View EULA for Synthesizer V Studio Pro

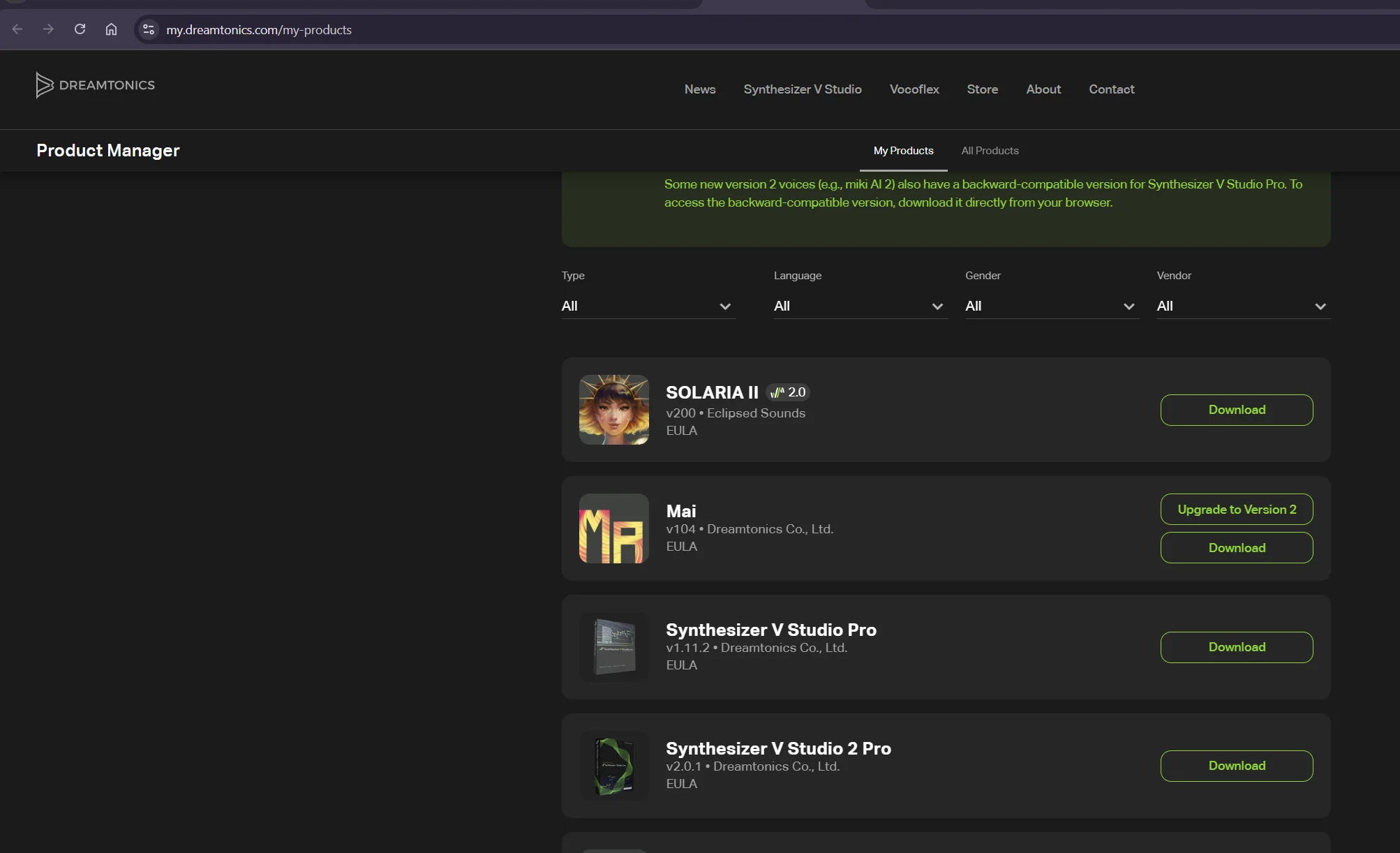coord(681,665)
